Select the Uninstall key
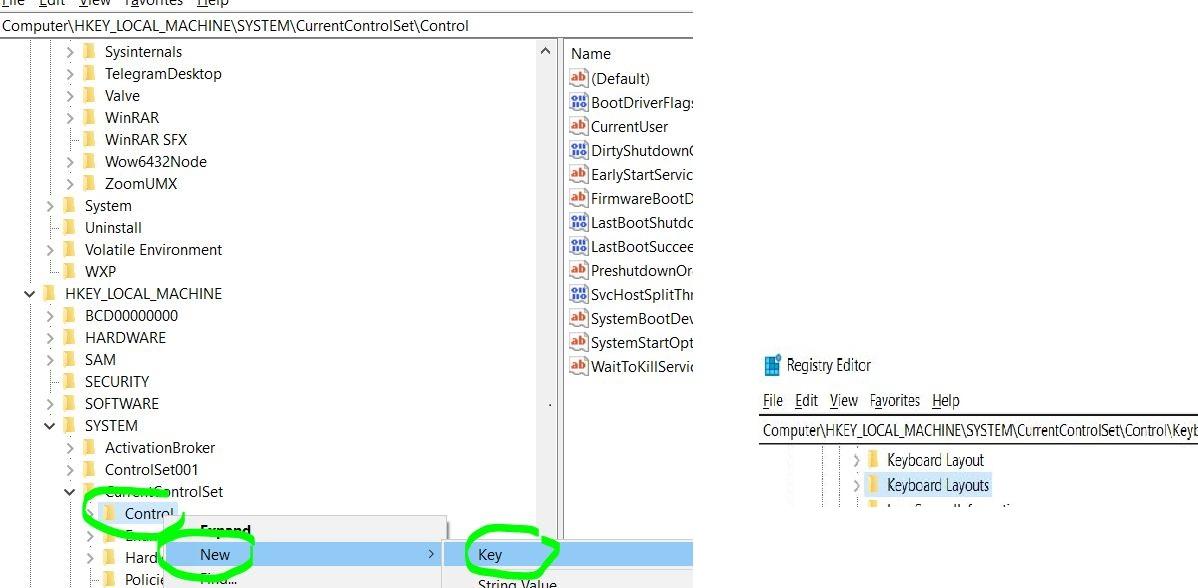Image resolution: width=1198 pixels, height=588 pixels. pyautogui.click(x=113, y=228)
